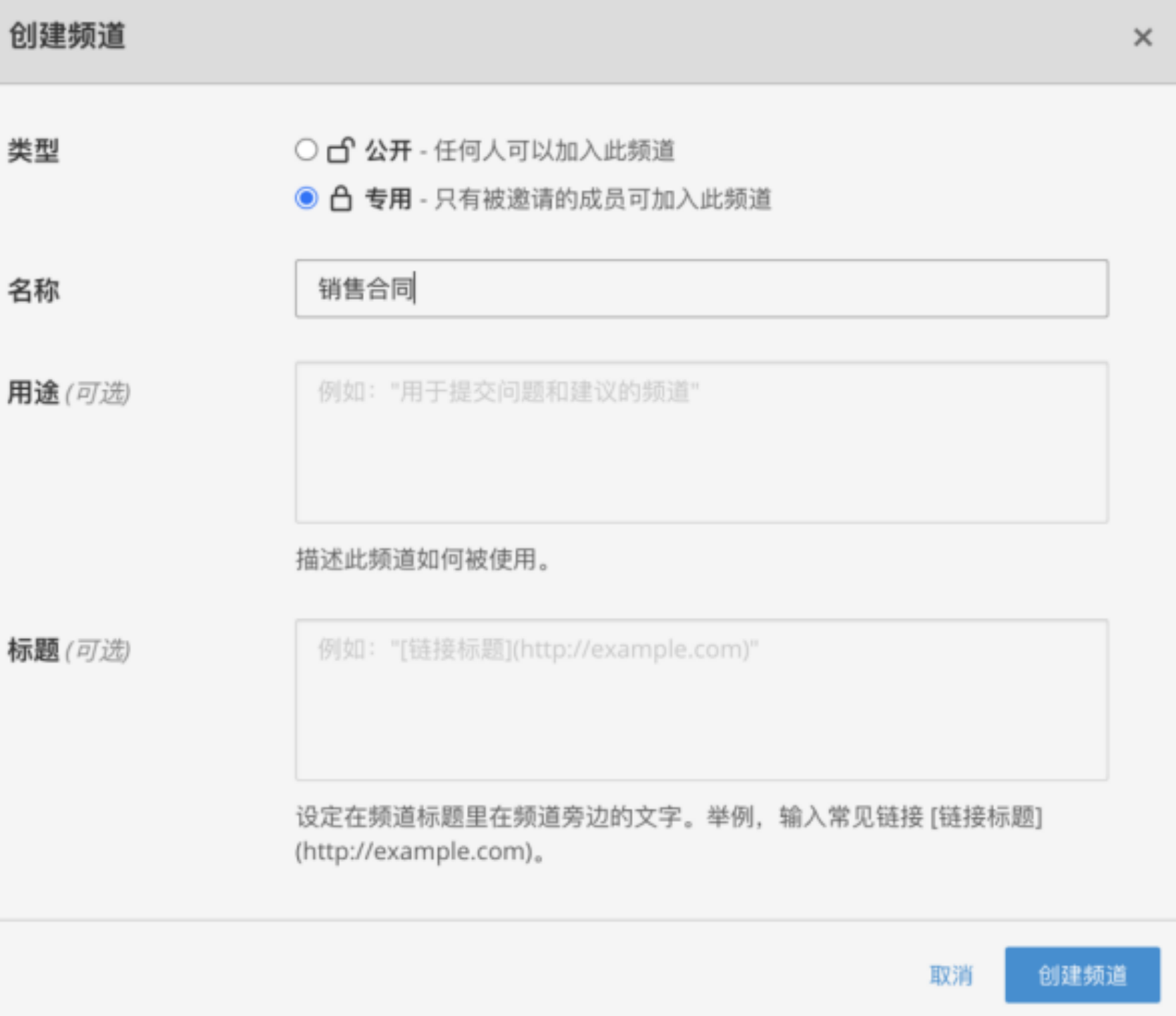Select the 专用 private channel radio button
Viewport: 1176px width, 1016px height.
[306, 198]
